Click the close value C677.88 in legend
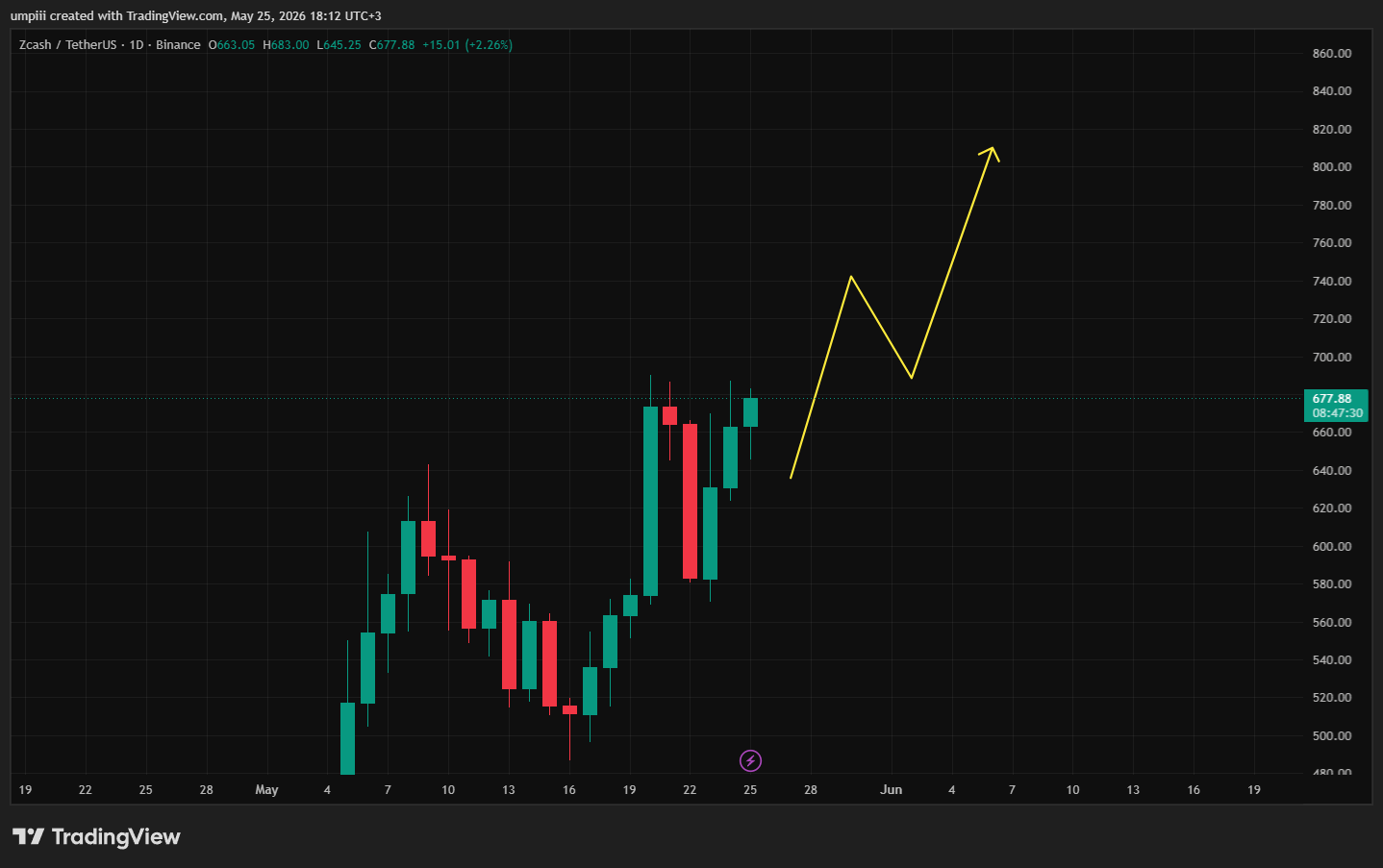This screenshot has height=868, width=1383. click(x=392, y=45)
